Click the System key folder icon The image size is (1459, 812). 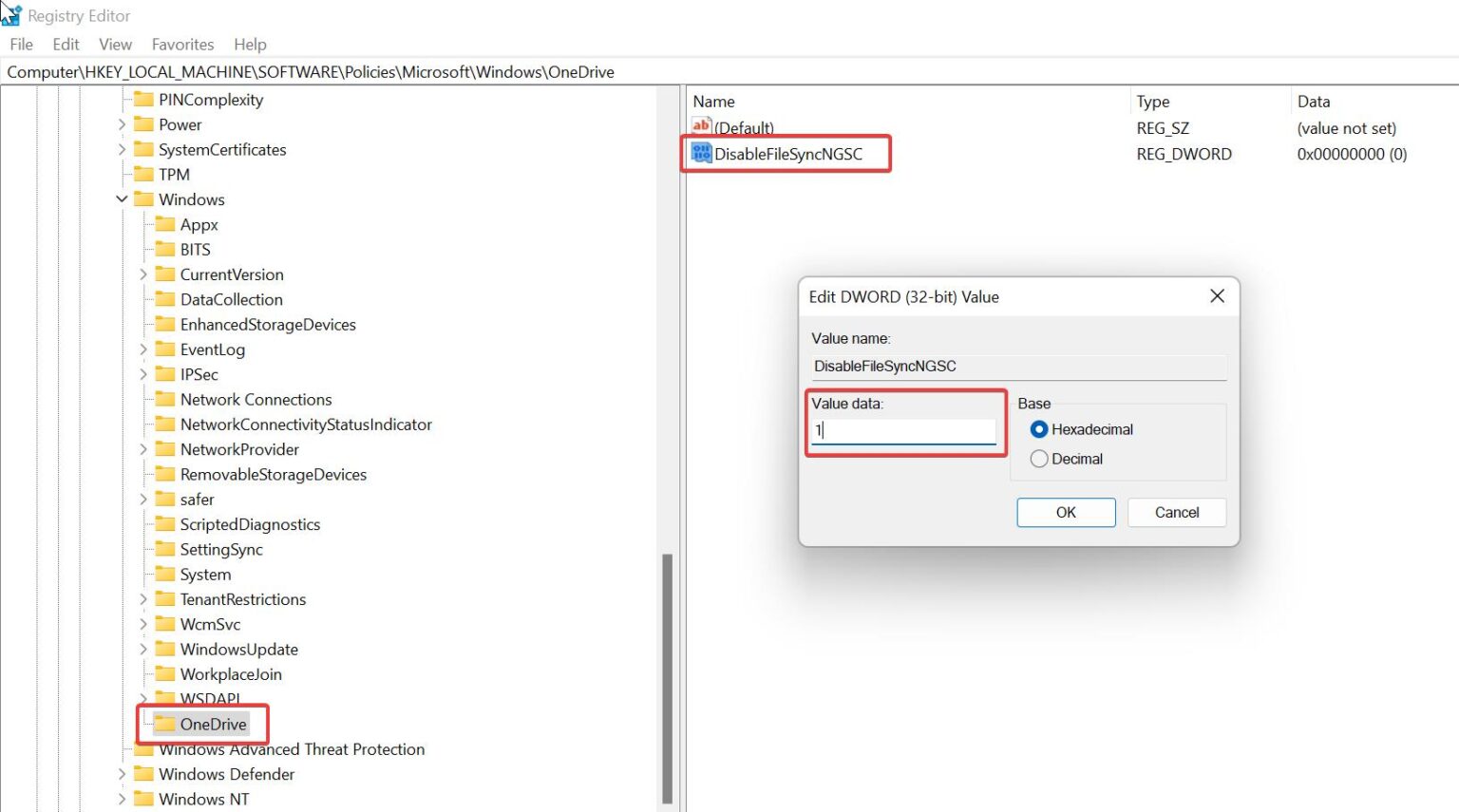[163, 574]
